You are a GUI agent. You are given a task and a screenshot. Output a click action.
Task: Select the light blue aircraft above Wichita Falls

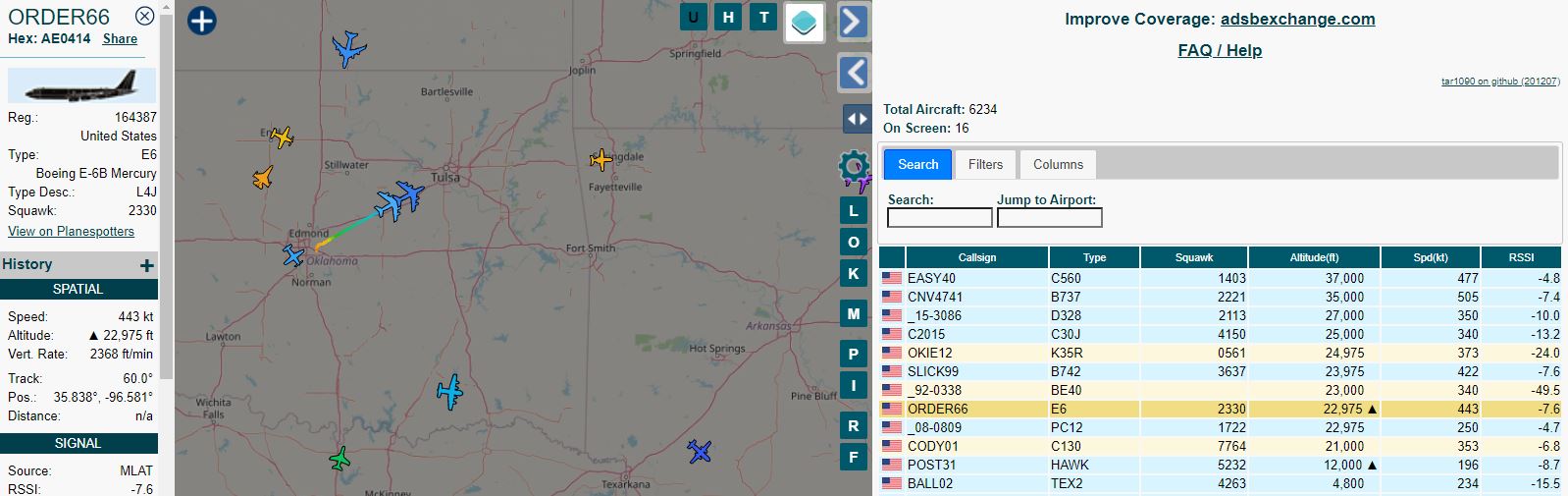[449, 392]
